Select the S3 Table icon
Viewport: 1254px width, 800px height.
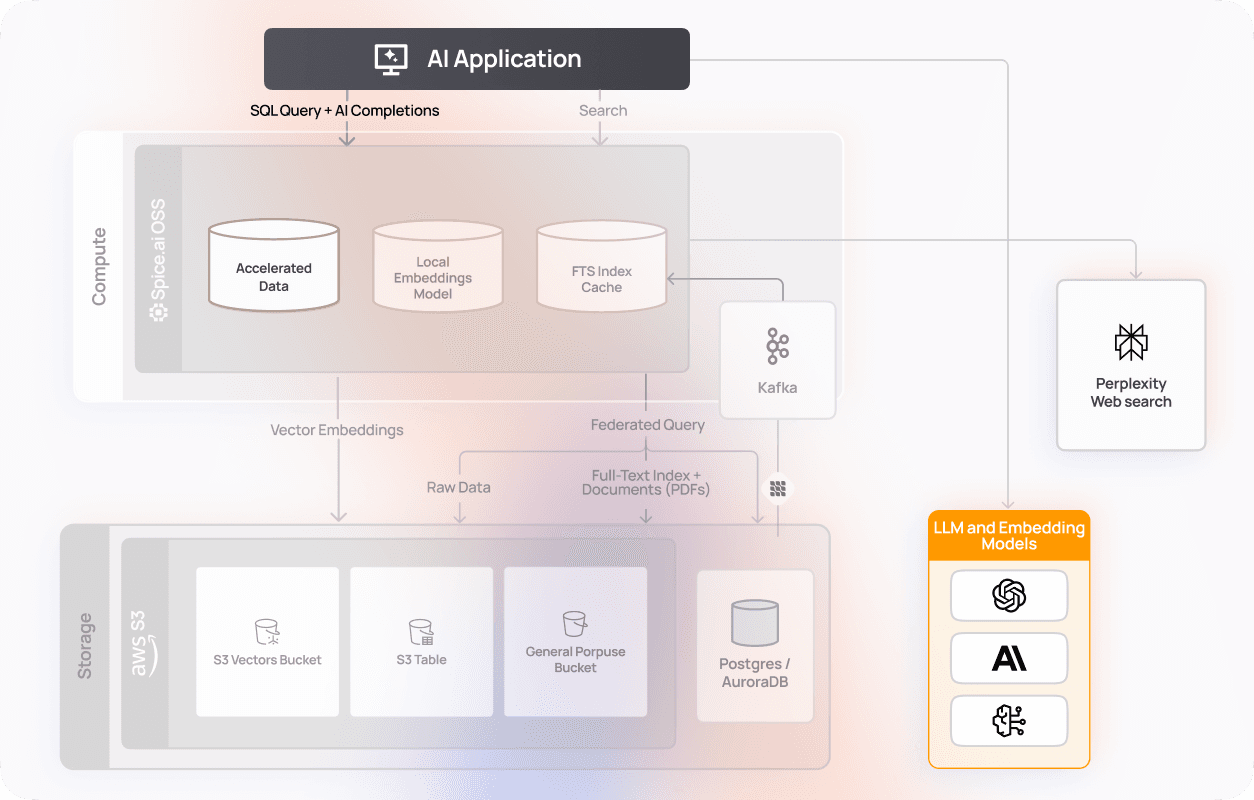(421, 631)
